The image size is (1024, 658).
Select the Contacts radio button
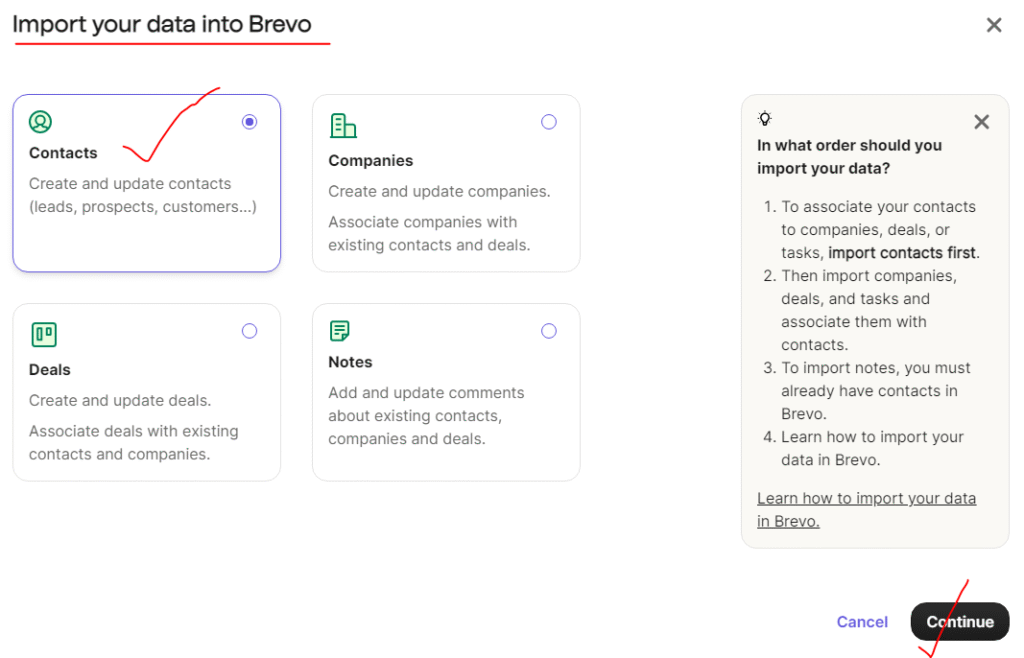click(x=249, y=122)
